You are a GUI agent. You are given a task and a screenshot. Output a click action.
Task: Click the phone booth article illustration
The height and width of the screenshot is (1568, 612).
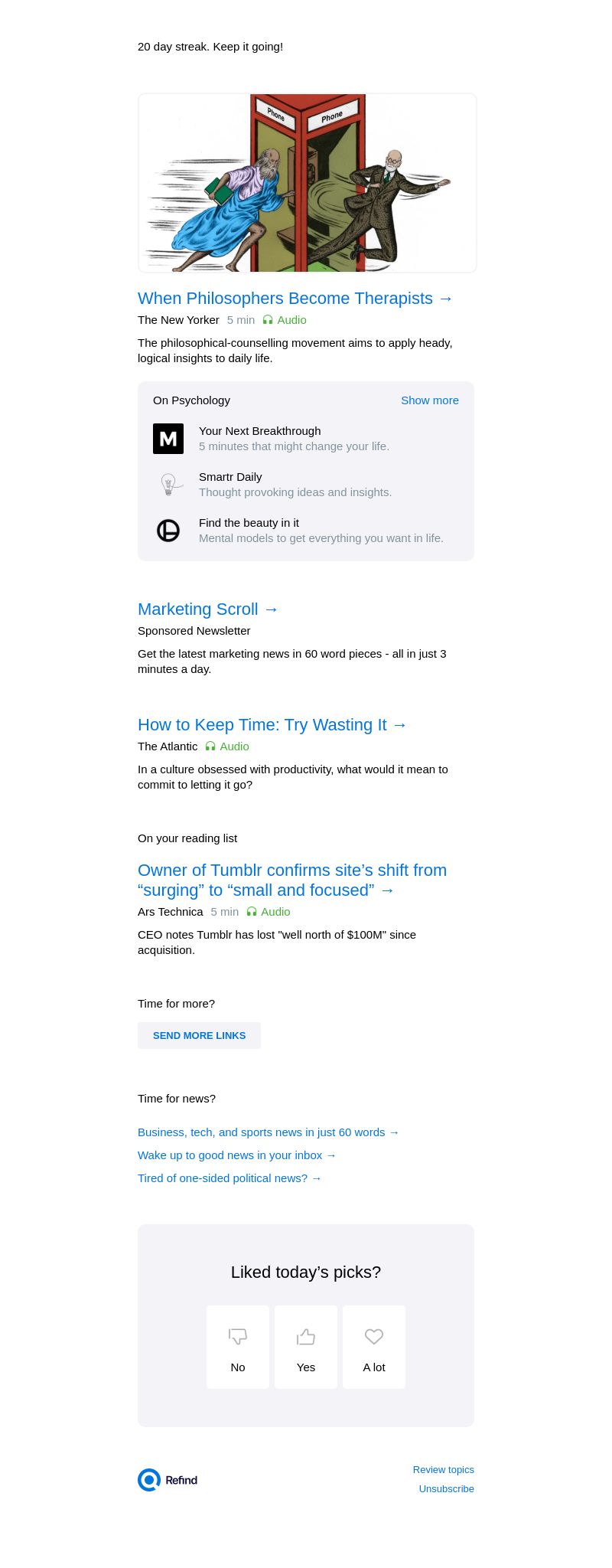click(x=308, y=183)
